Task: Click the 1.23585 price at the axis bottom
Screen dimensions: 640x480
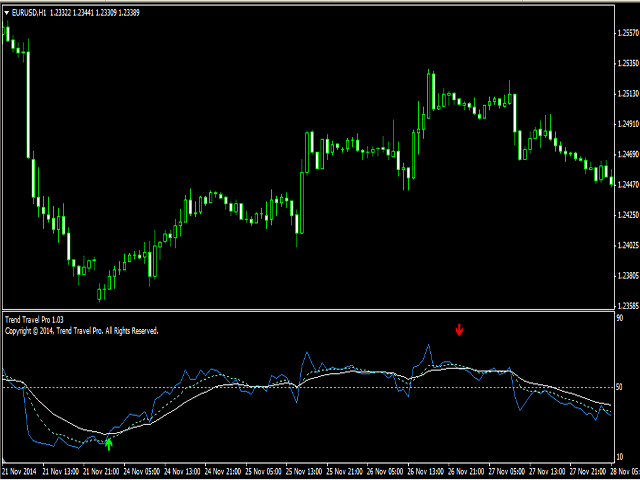Action: coord(627,306)
